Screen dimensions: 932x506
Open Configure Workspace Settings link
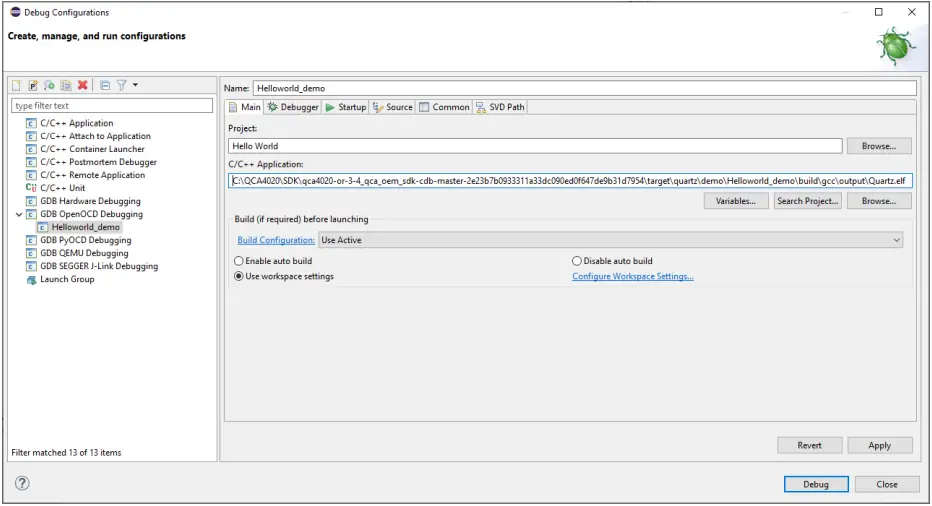pos(632,276)
